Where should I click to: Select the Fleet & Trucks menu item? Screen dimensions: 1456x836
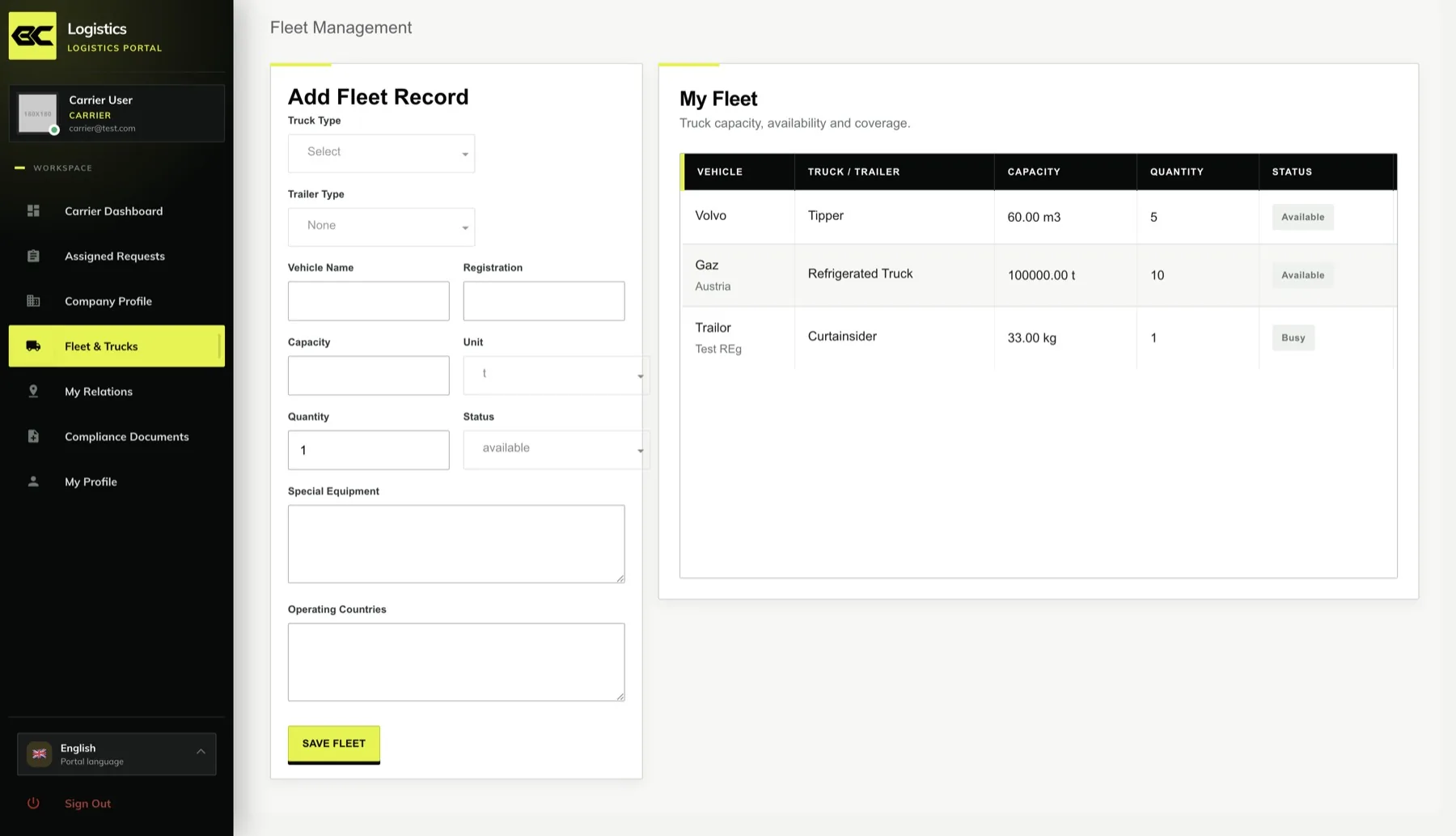pyautogui.click(x=116, y=346)
